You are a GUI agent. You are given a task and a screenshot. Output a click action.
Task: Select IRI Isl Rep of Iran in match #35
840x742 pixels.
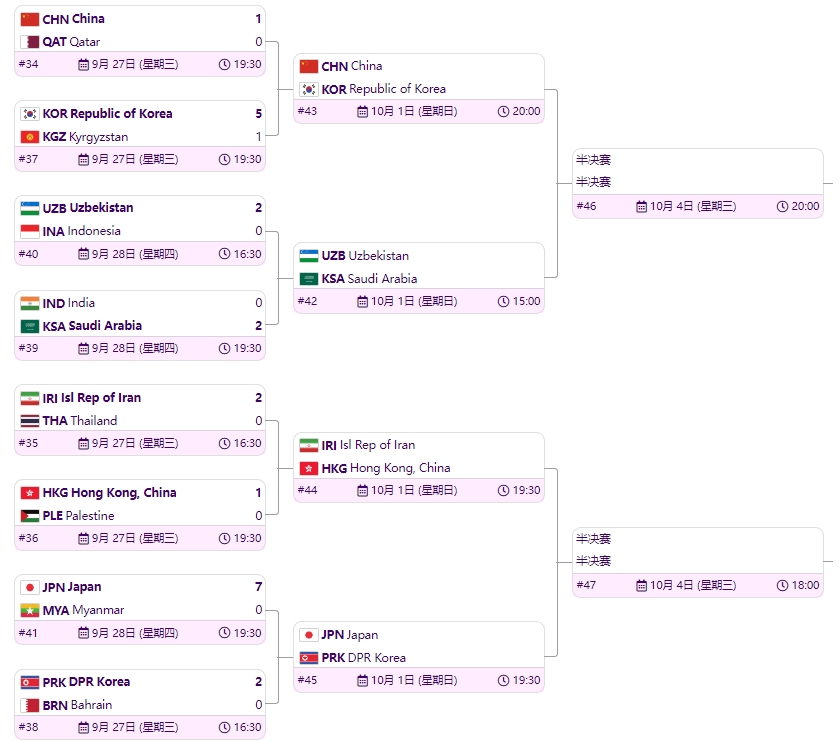[140, 398]
